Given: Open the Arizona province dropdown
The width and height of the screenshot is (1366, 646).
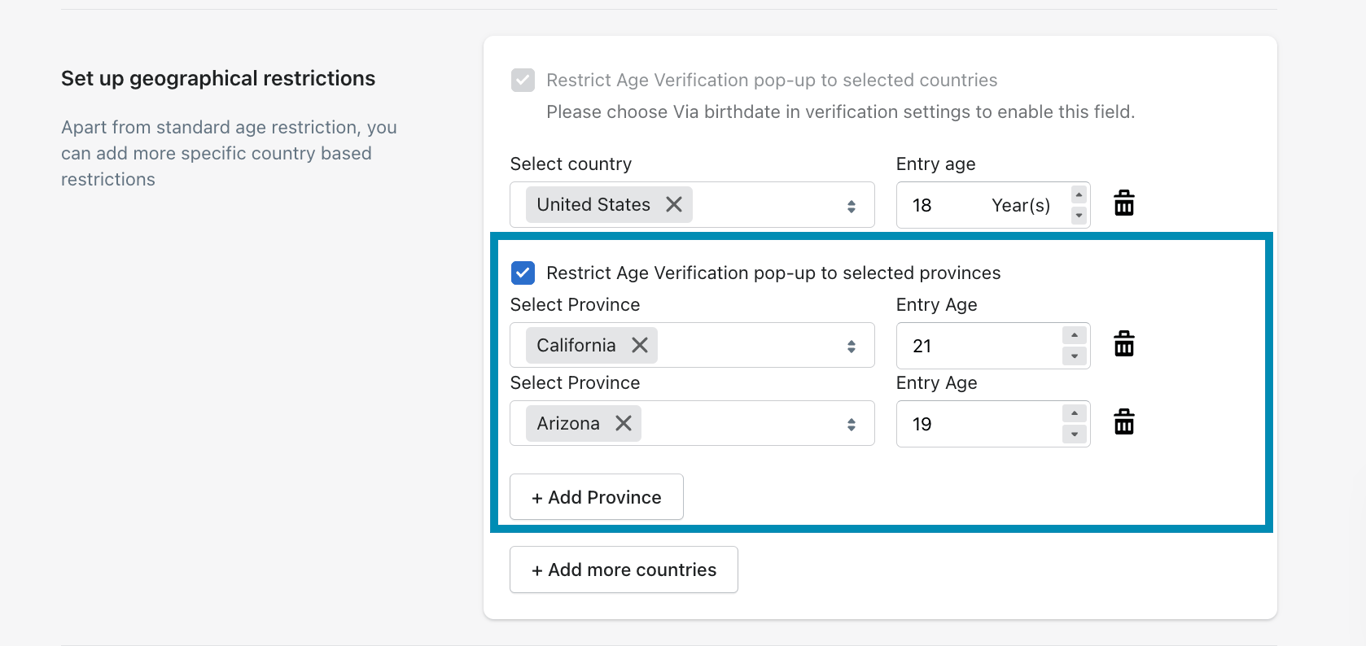Looking at the screenshot, I should tap(851, 424).
